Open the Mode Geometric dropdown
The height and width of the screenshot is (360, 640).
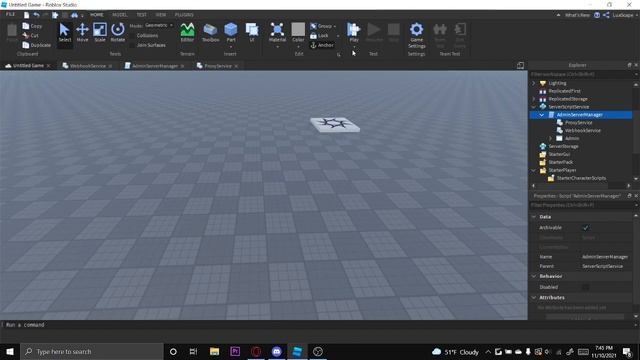[159, 25]
